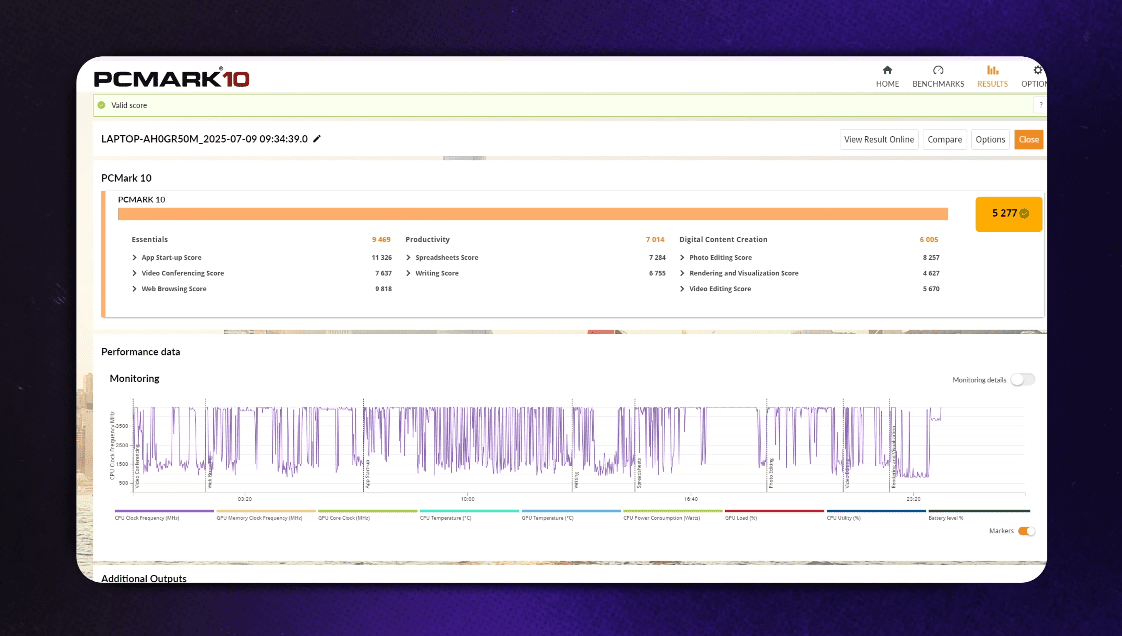1122x636 pixels.
Task: Switch to the HOME tab label
Action: coord(887,84)
